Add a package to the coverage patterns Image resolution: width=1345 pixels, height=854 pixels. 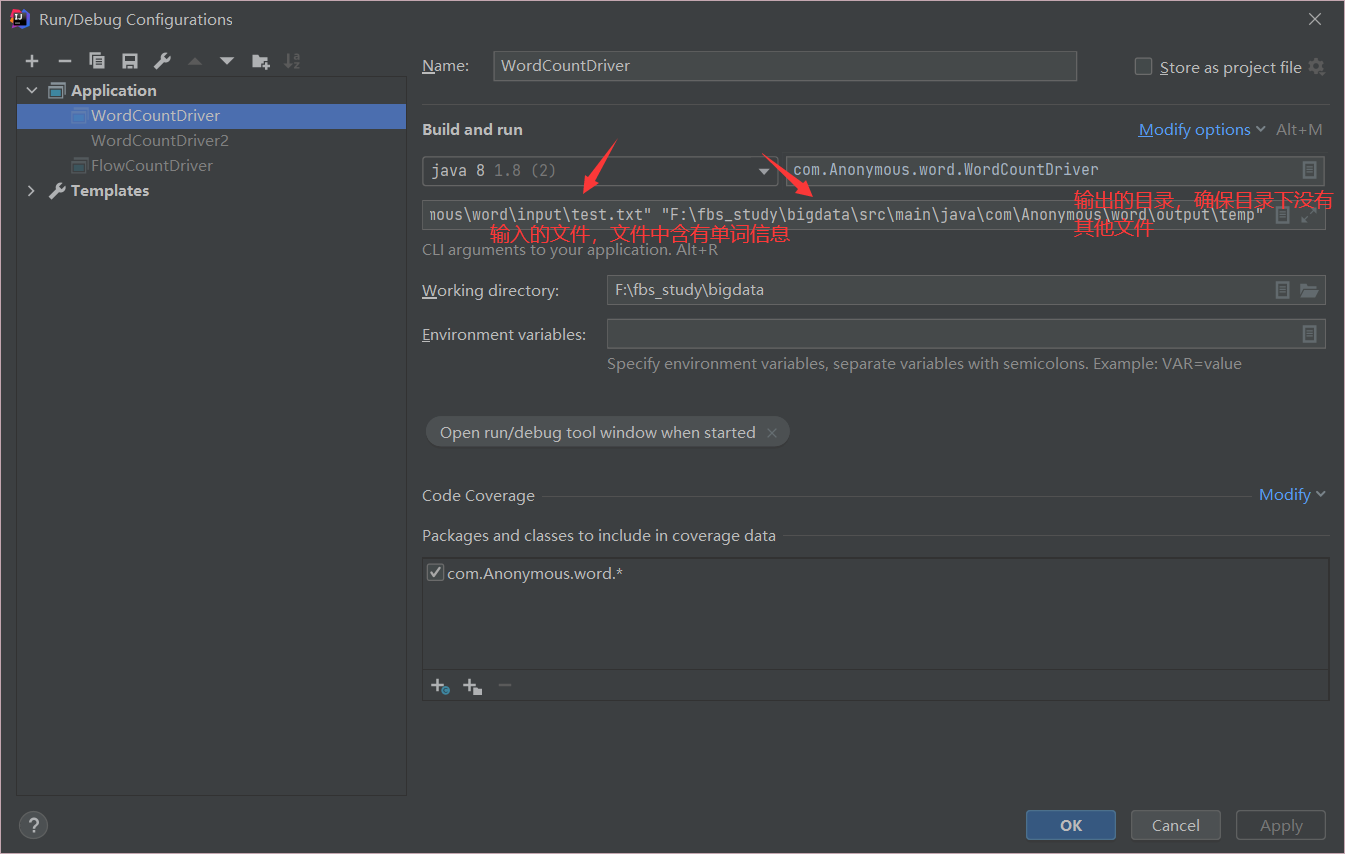click(x=473, y=686)
